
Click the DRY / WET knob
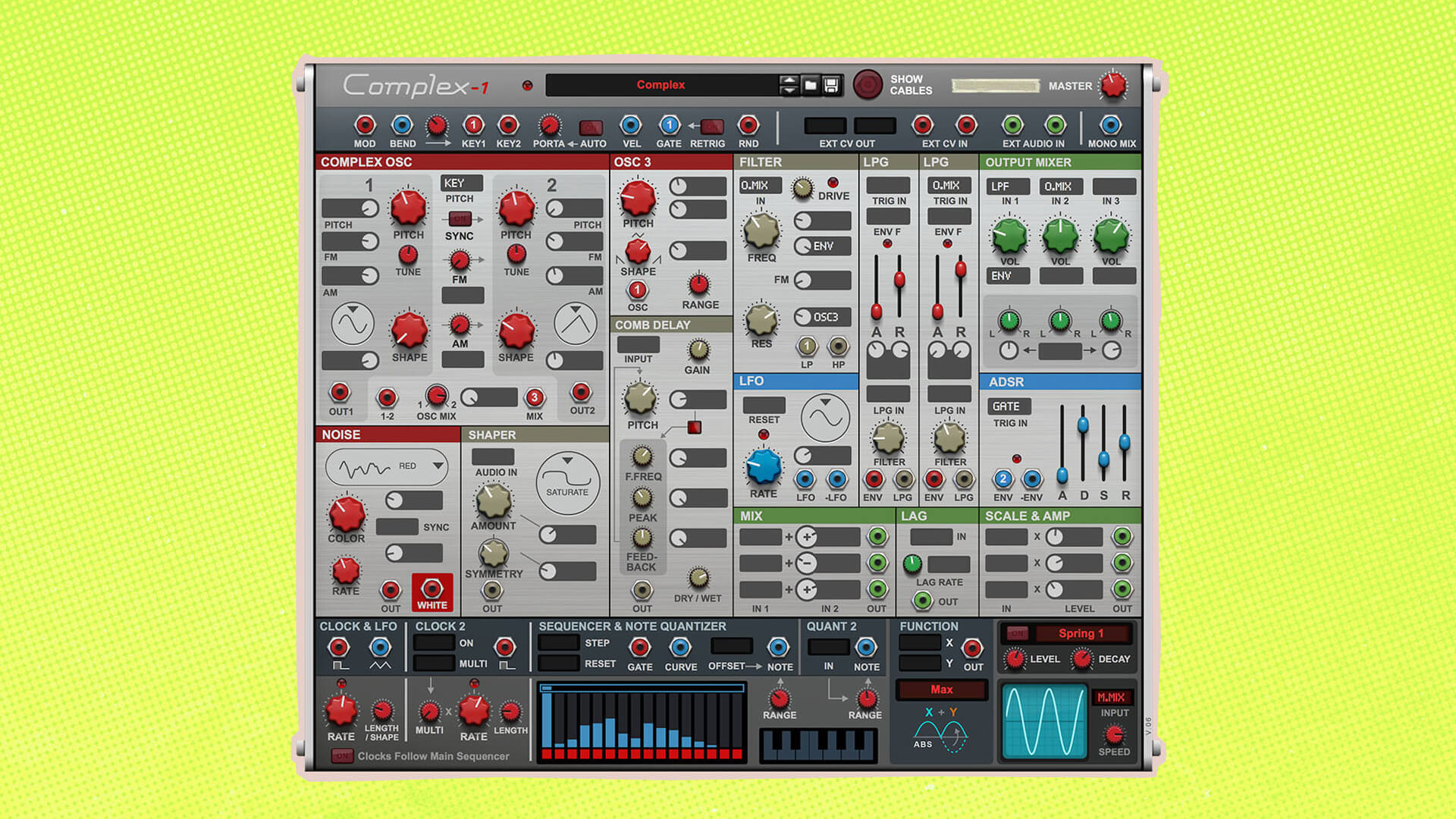coord(698,578)
